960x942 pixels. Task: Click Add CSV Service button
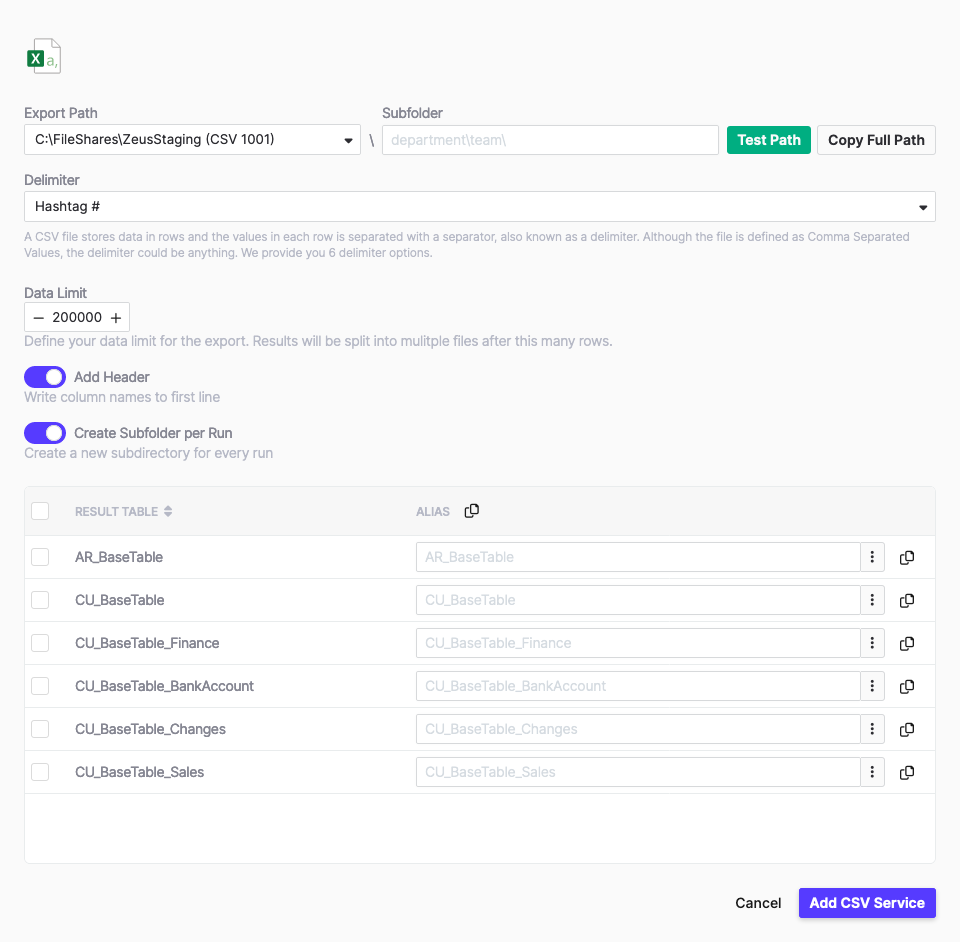(x=867, y=903)
